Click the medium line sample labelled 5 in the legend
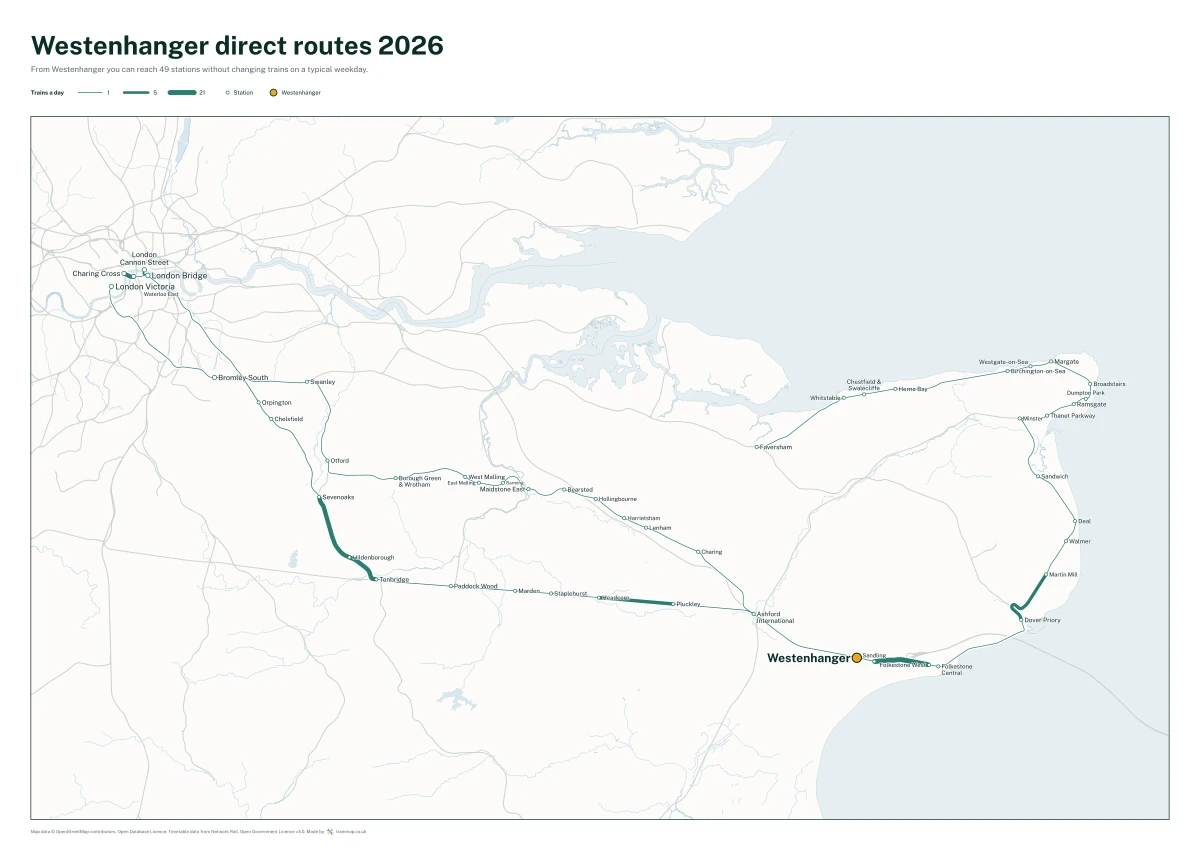This screenshot has width=1200, height=858. 137,92
